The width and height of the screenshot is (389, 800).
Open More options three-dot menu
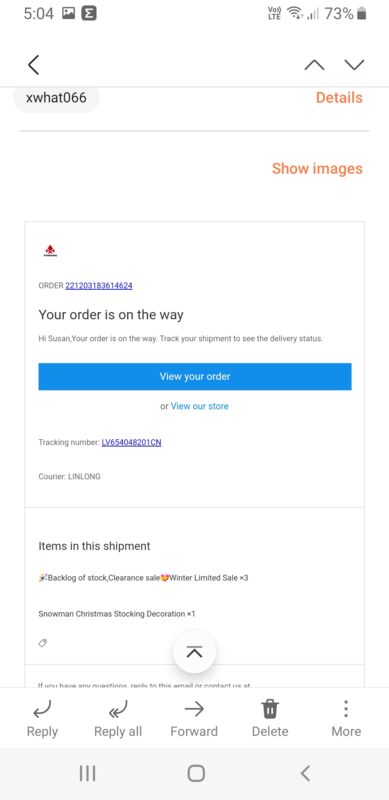346,709
